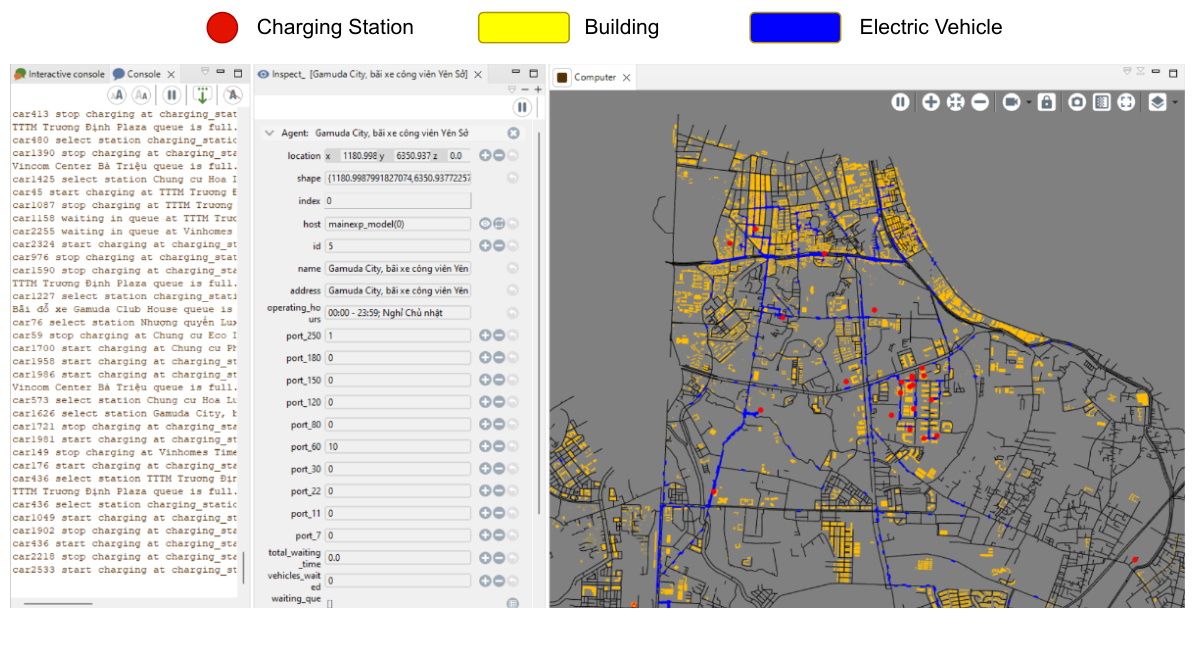The height and width of the screenshot is (662, 1194).
Task: Open the camera dropdown arrow
Action: coord(1027,103)
